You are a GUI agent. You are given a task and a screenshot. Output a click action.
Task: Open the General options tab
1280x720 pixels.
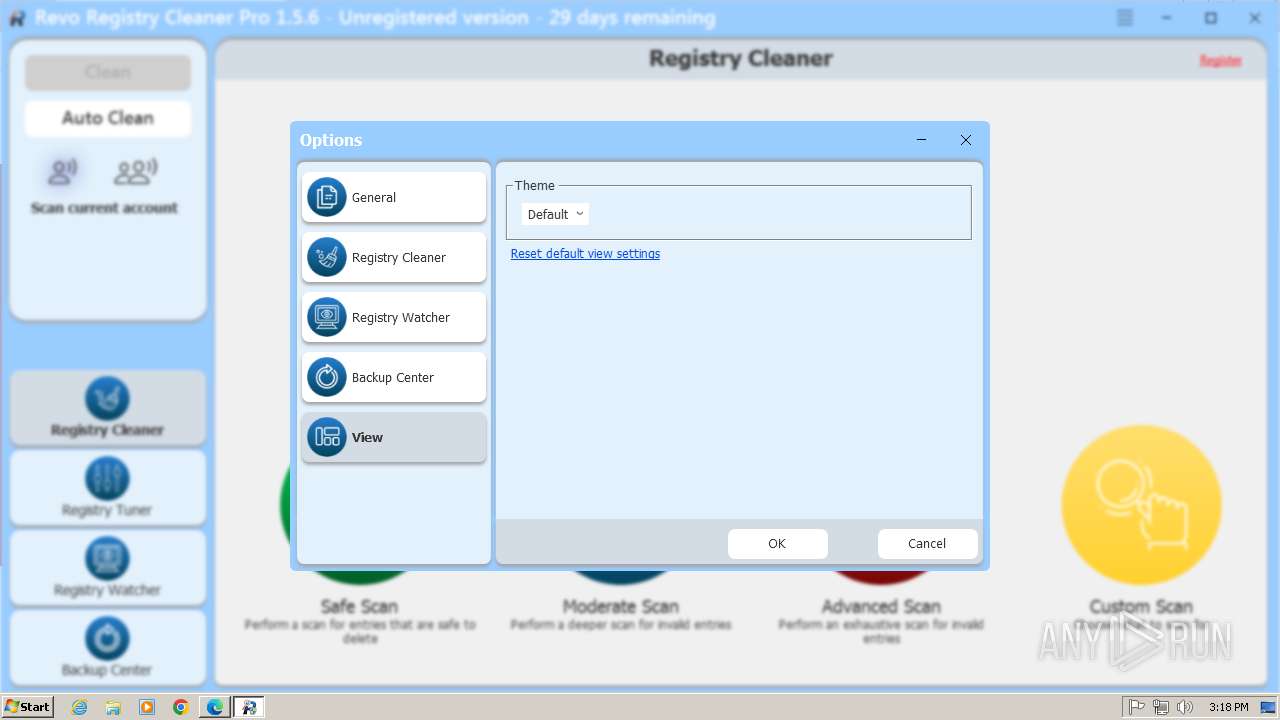394,197
